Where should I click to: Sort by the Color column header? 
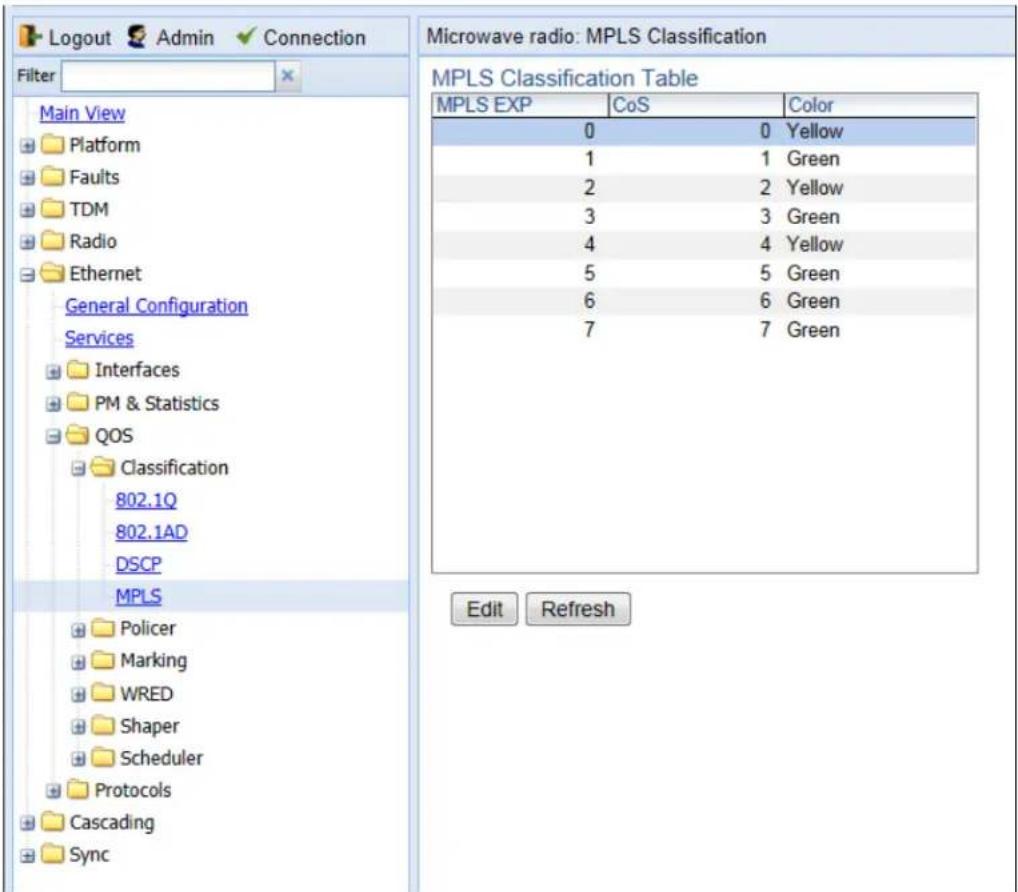tap(880, 105)
